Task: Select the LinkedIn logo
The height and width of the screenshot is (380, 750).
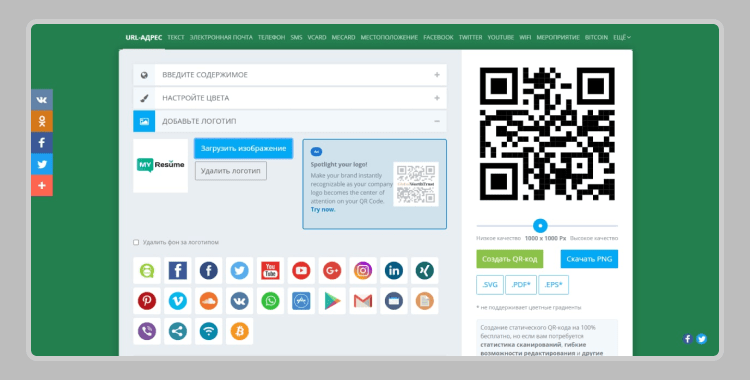Action: (394, 270)
